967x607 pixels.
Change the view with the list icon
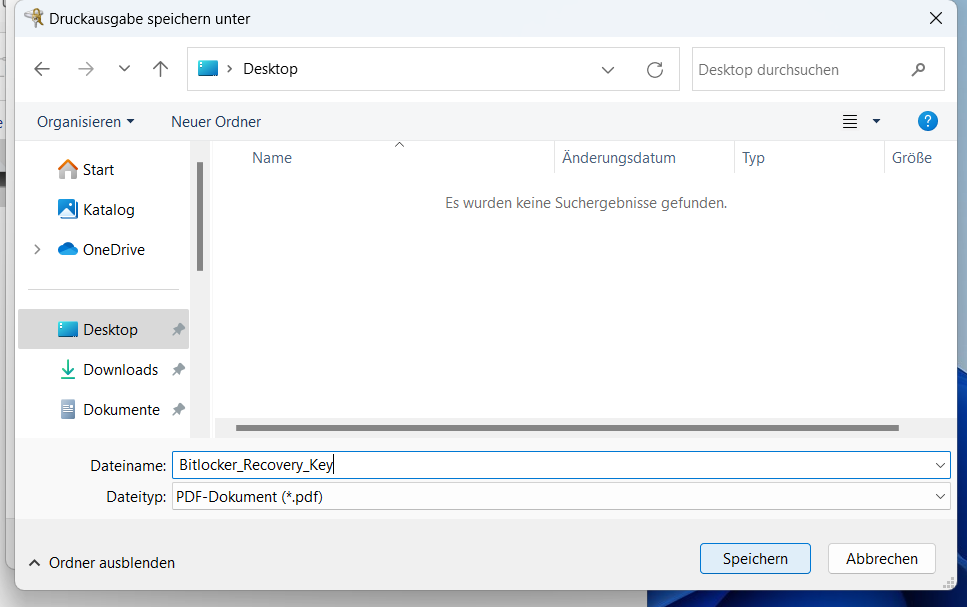pyautogui.click(x=850, y=122)
